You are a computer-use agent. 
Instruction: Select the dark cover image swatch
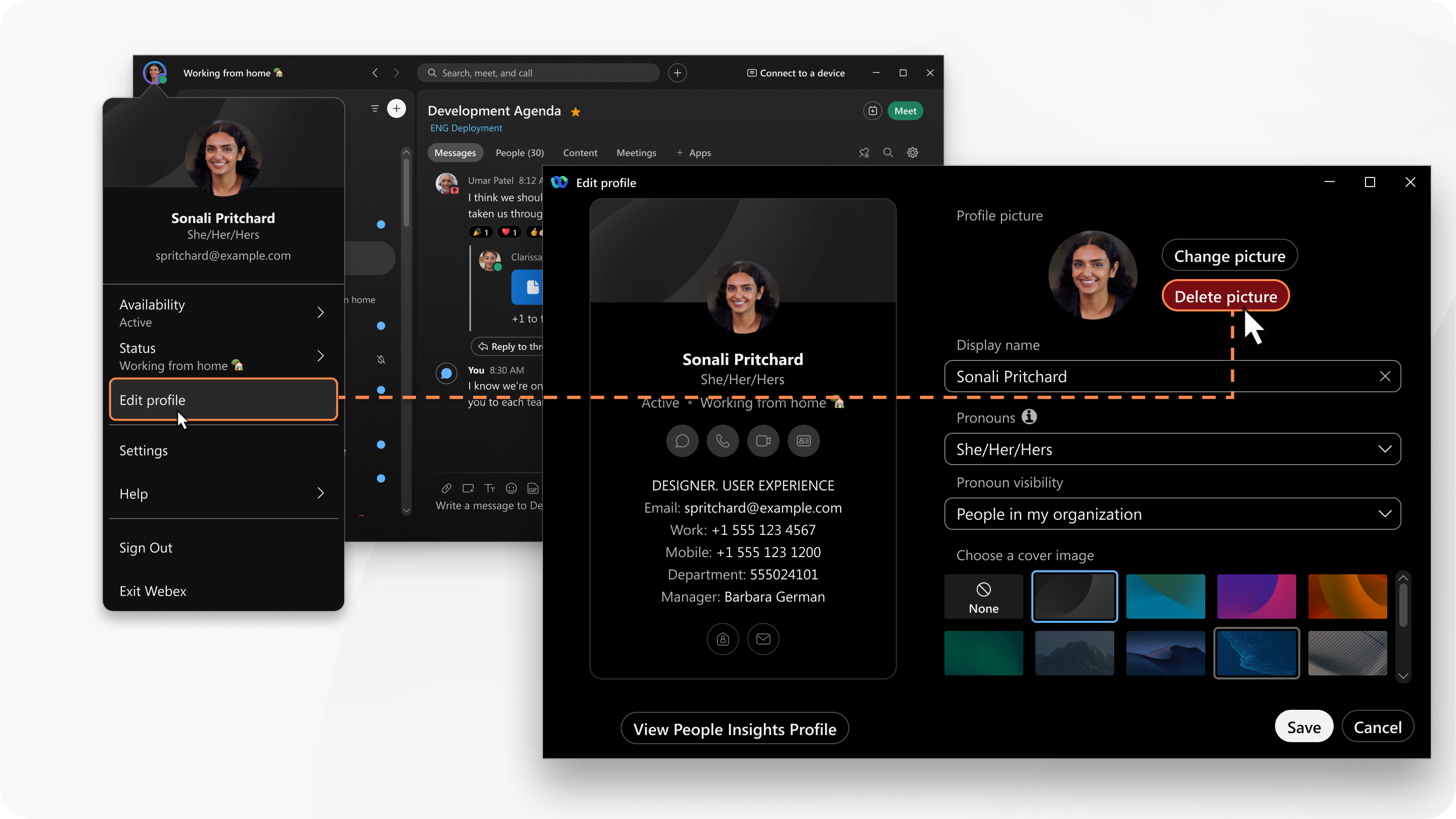[1074, 595]
